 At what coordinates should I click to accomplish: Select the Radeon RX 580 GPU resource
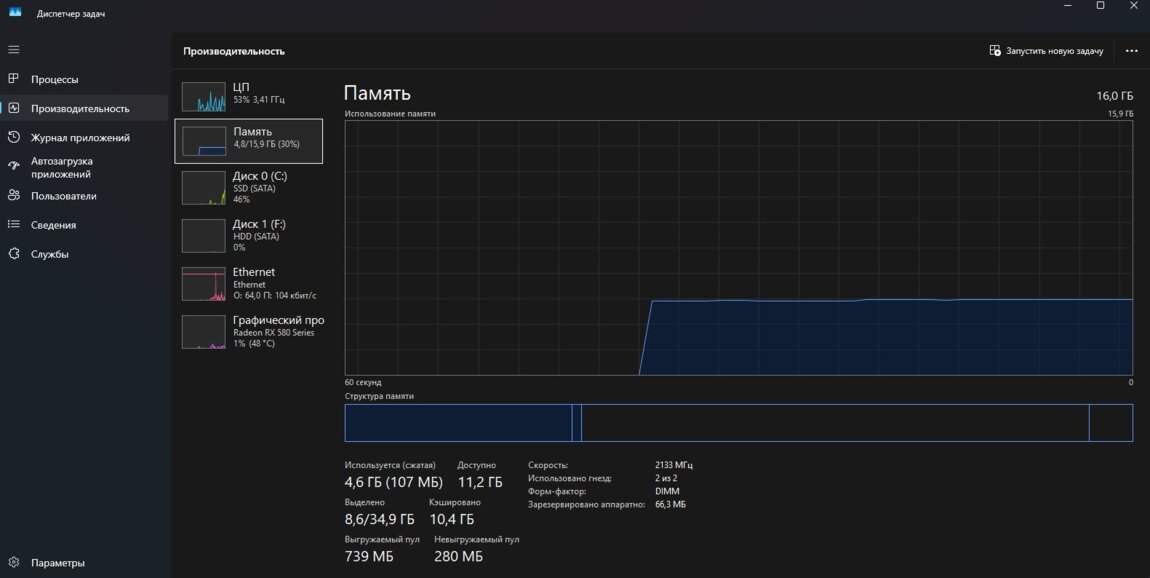click(249, 331)
